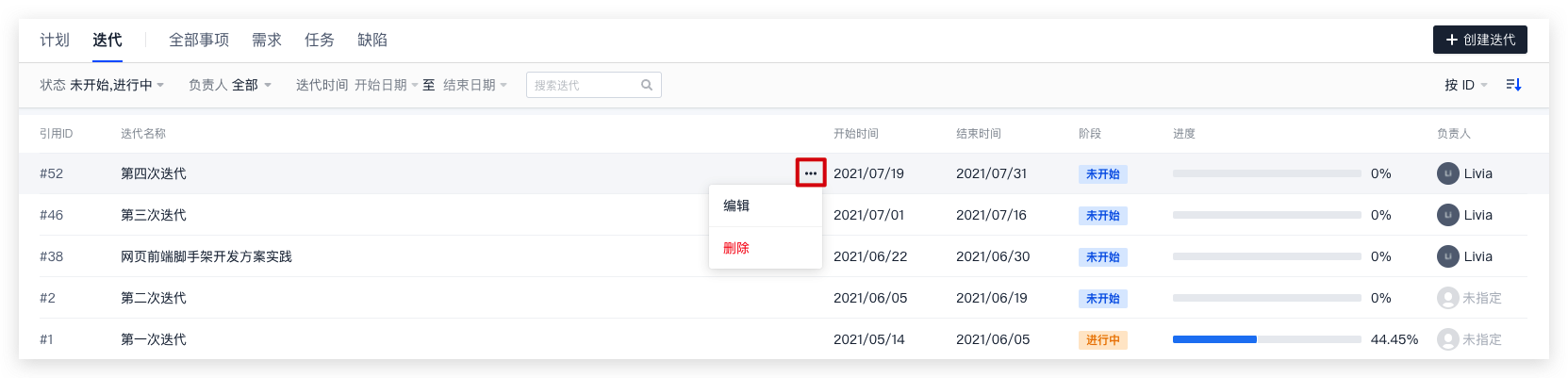Open the 负责人 filter dropdown

230,85
